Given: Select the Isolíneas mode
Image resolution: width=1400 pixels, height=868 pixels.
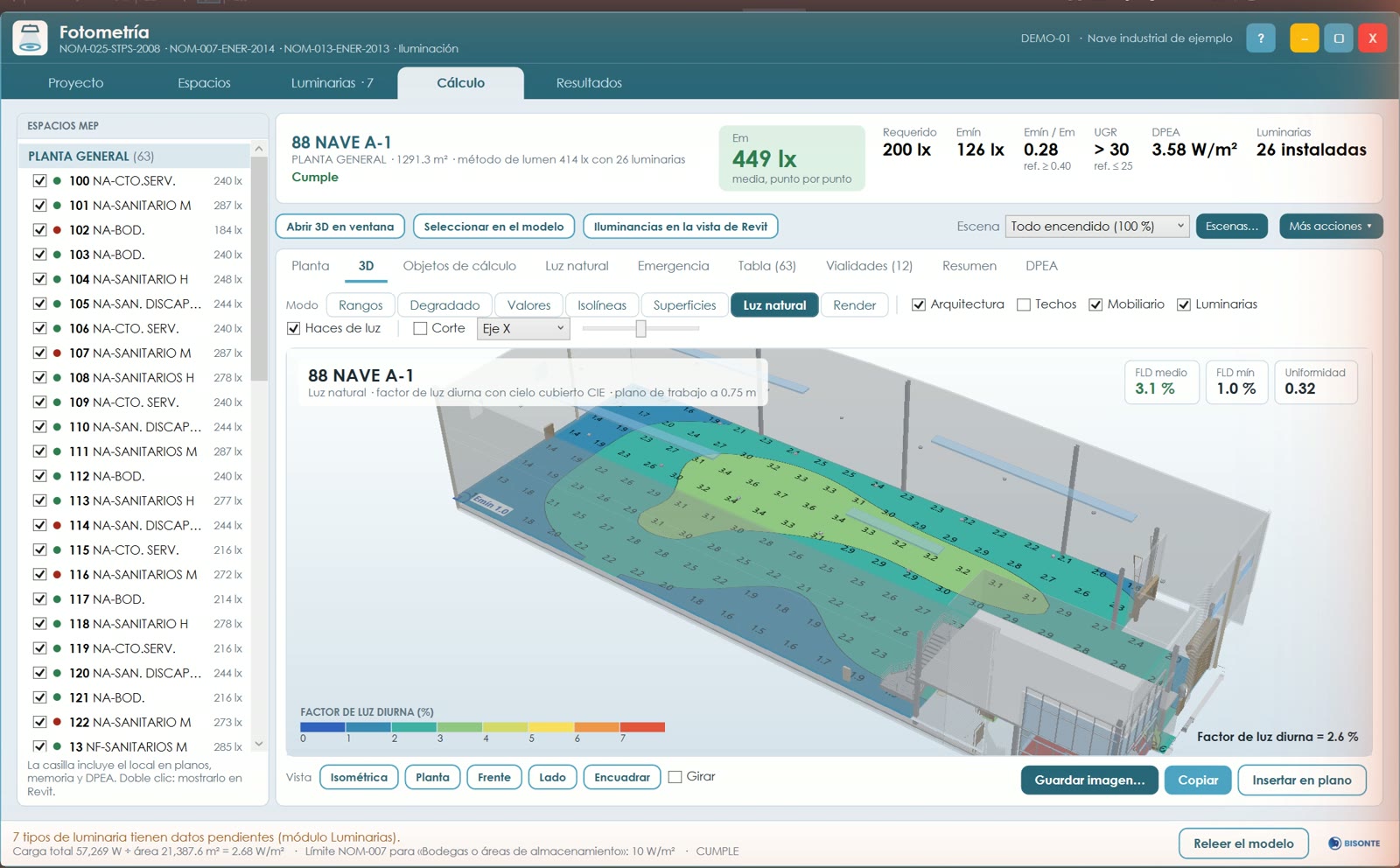Looking at the screenshot, I should [x=602, y=305].
